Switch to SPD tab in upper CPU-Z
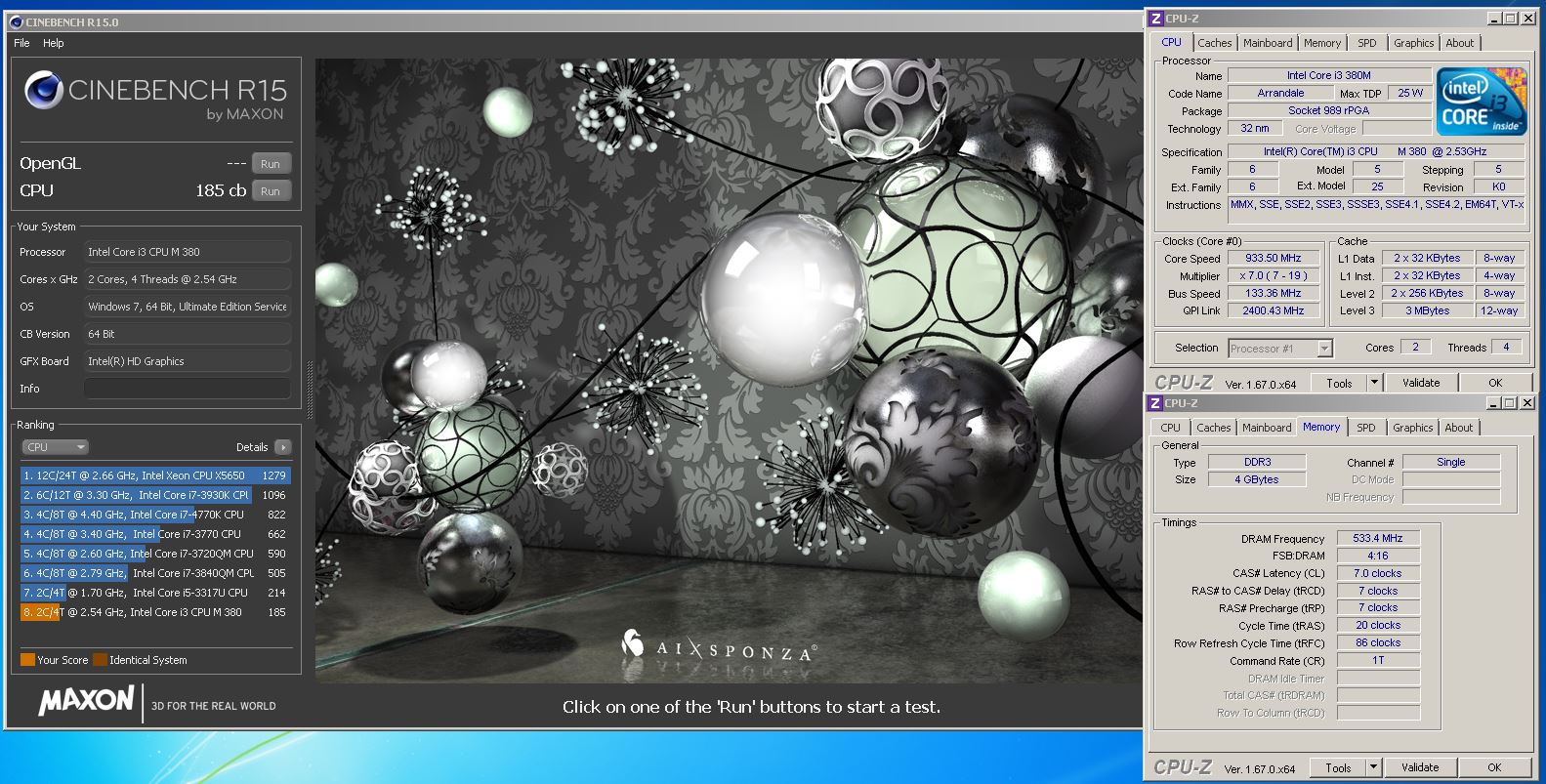 (x=1367, y=43)
